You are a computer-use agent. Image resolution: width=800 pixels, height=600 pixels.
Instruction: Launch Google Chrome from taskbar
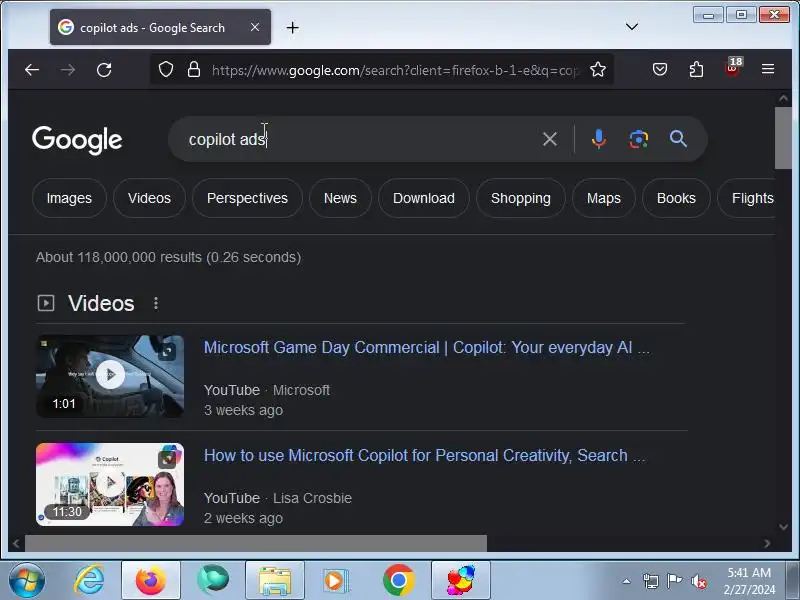coord(398,580)
